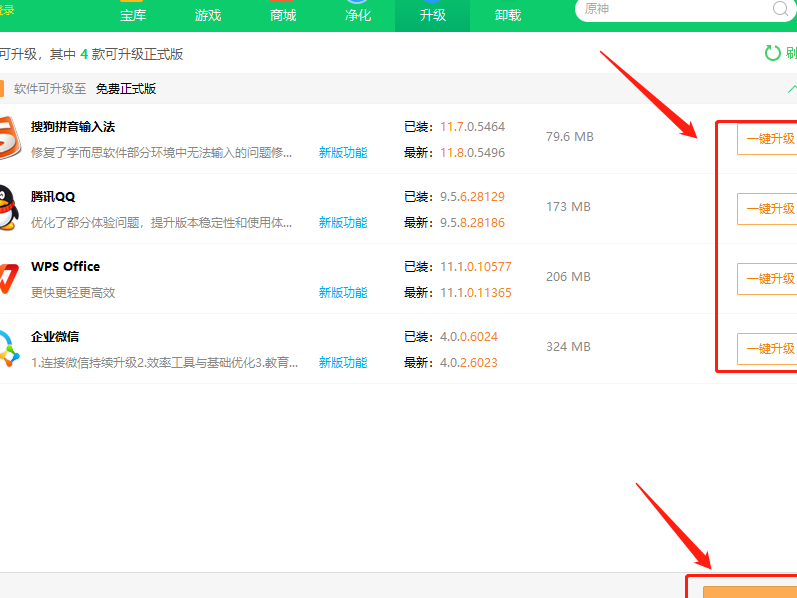Click 一键升级 for 腾讯QQ
The width and height of the screenshot is (797, 598).
(768, 208)
